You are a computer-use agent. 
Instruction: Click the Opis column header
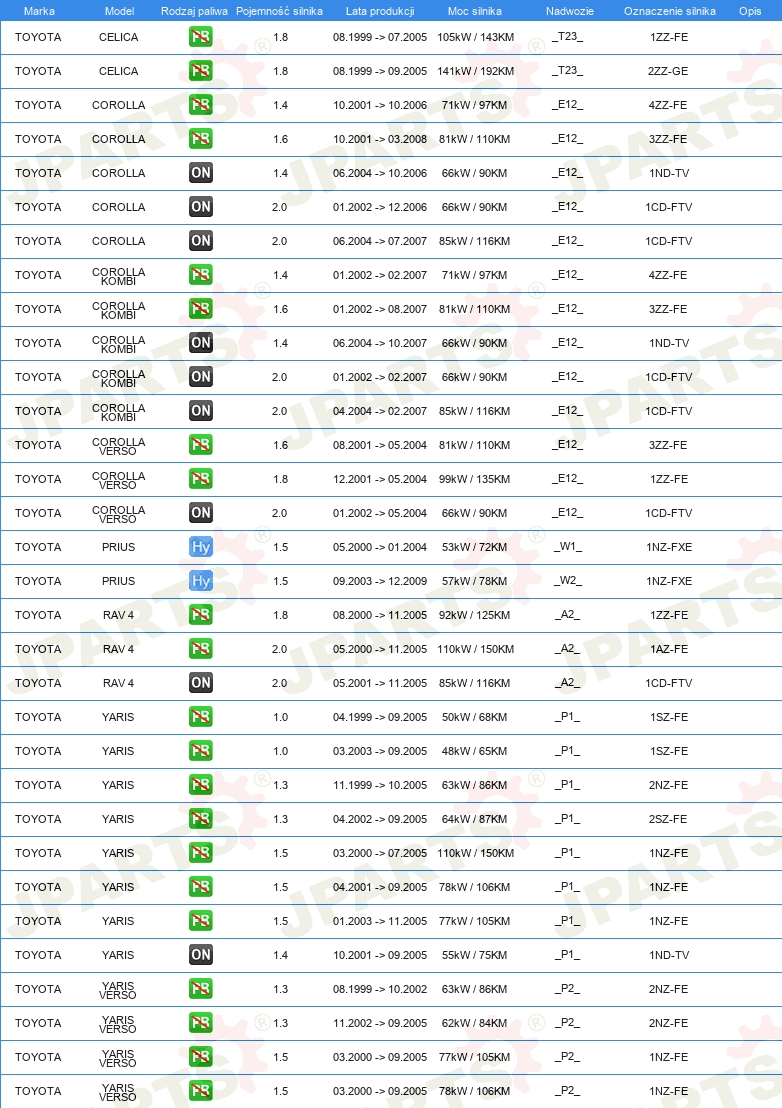pyautogui.click(x=750, y=11)
